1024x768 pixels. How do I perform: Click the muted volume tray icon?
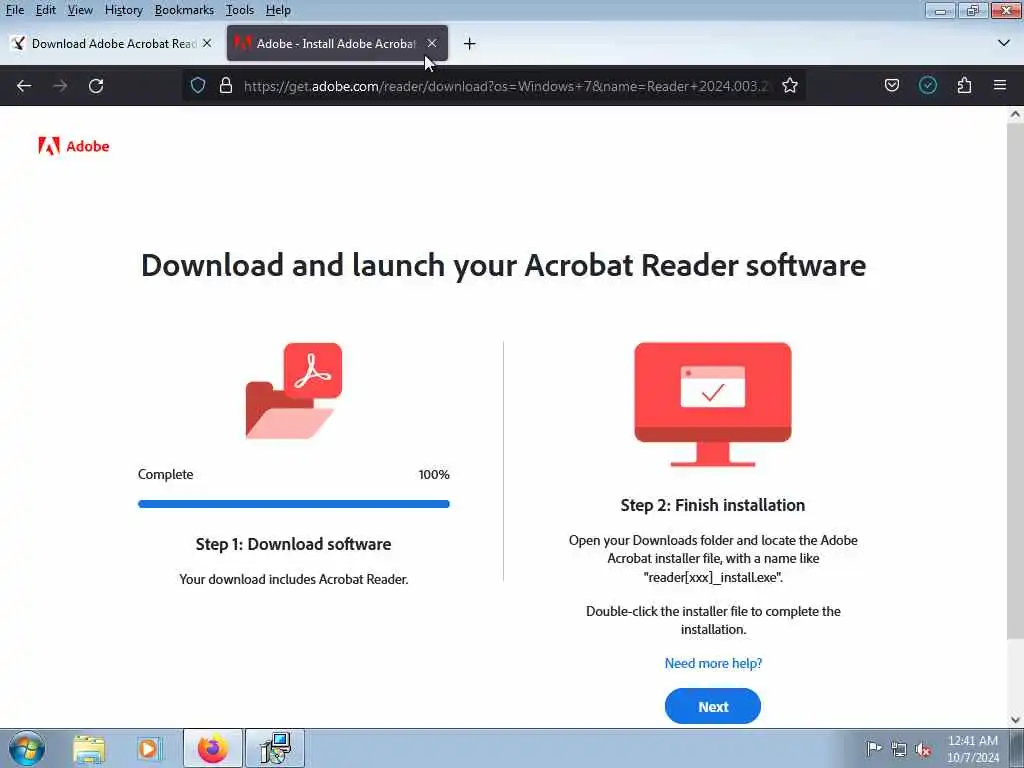tap(923, 750)
